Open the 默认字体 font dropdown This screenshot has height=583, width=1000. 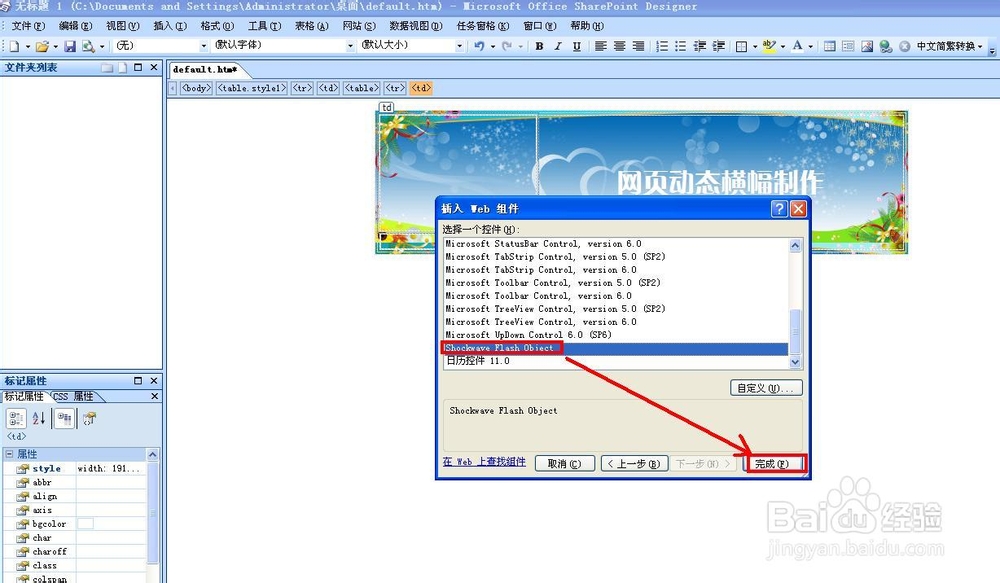[x=350, y=44]
